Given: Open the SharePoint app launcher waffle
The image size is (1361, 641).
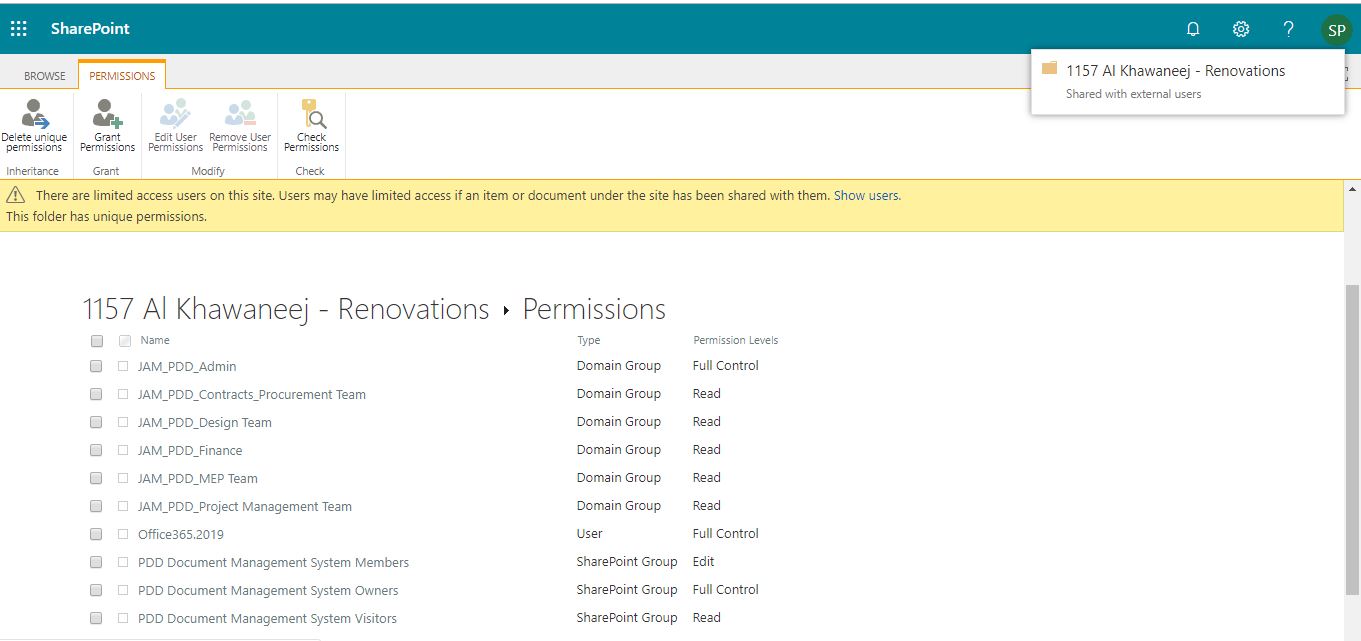Looking at the screenshot, I should [19, 29].
